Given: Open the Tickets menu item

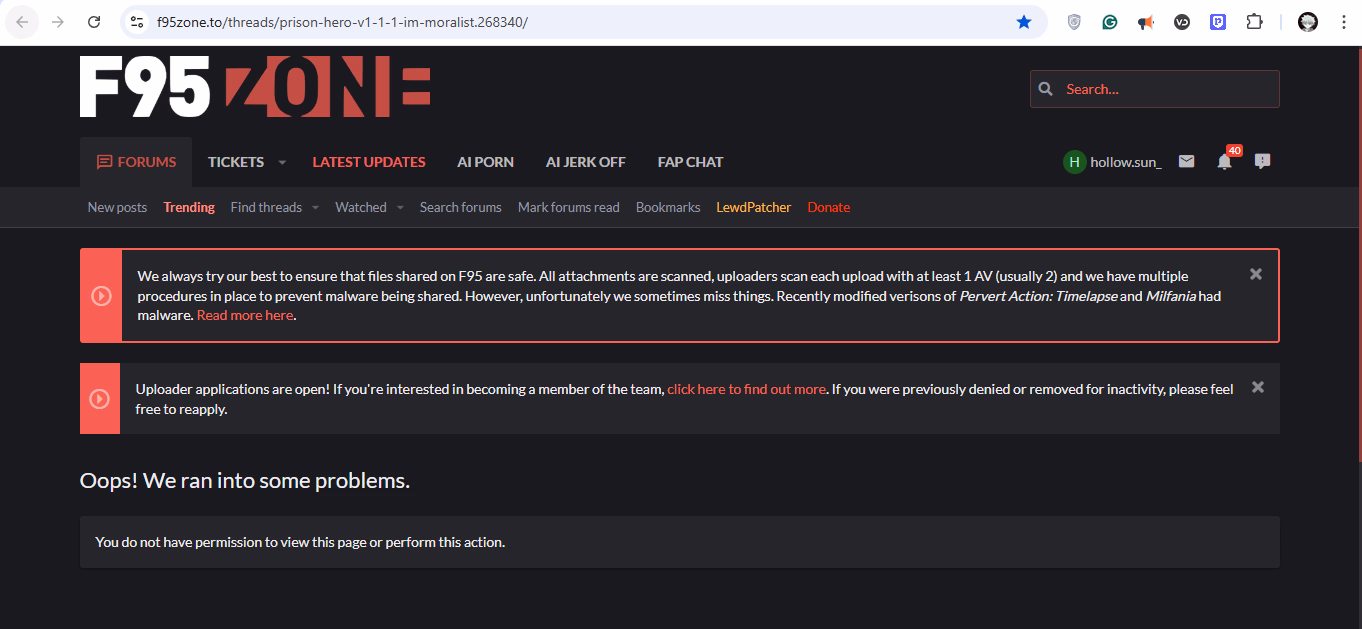Looking at the screenshot, I should (x=236, y=162).
